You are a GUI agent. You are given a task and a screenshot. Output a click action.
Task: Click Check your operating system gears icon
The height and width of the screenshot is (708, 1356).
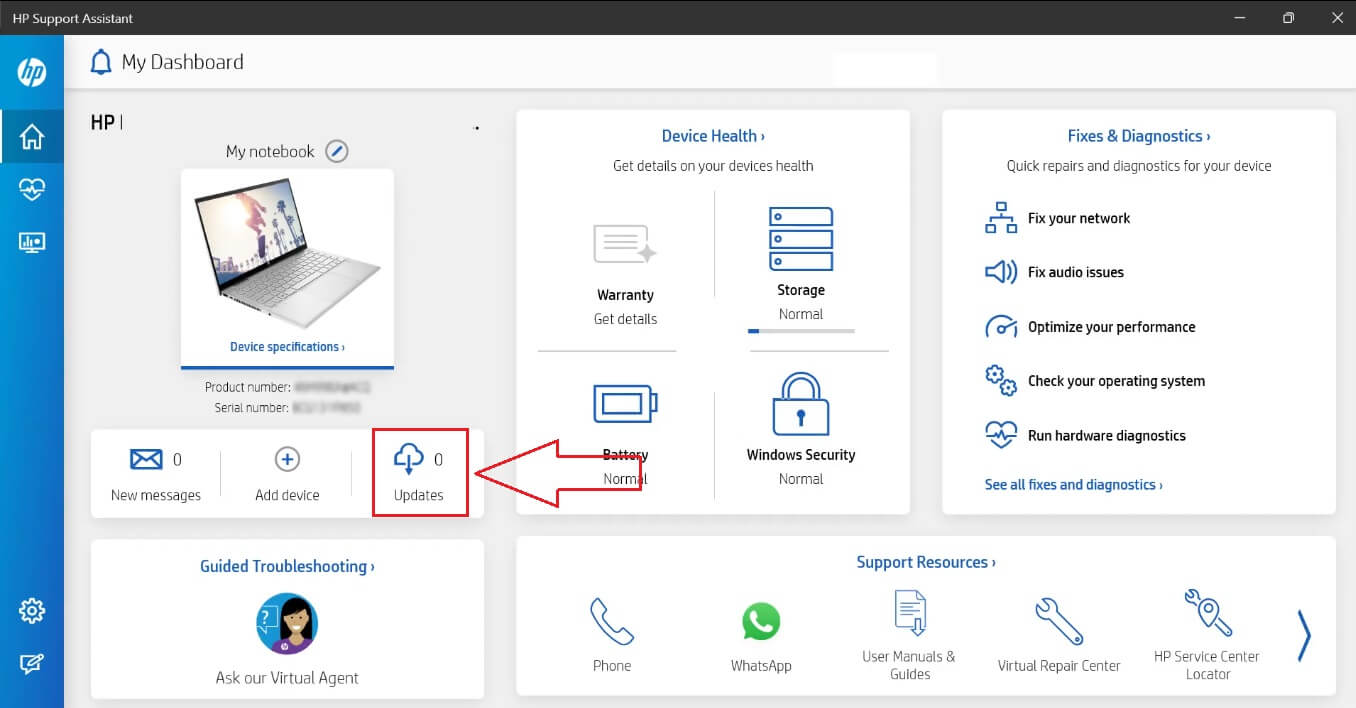(1001, 381)
